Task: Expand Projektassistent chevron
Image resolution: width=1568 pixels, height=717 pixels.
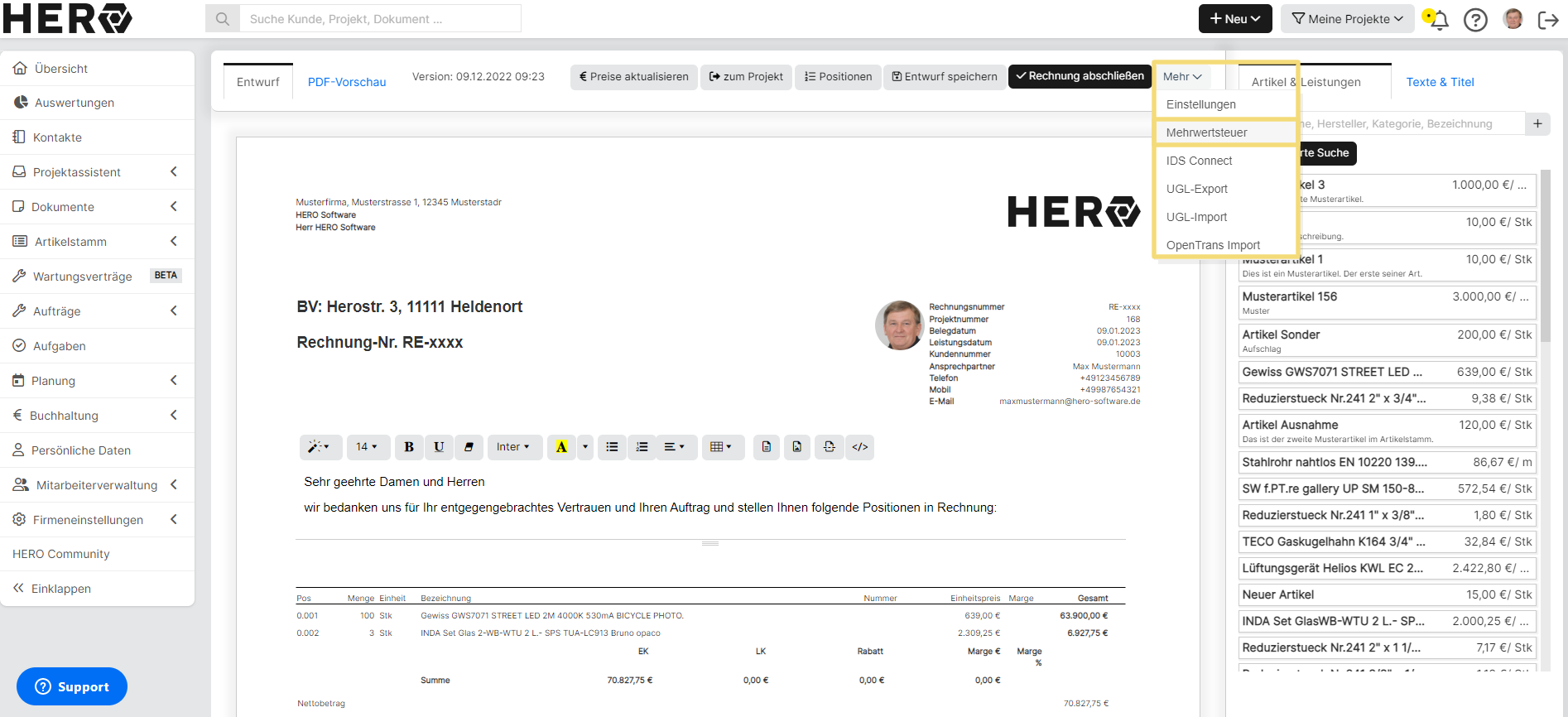Action: [x=174, y=172]
